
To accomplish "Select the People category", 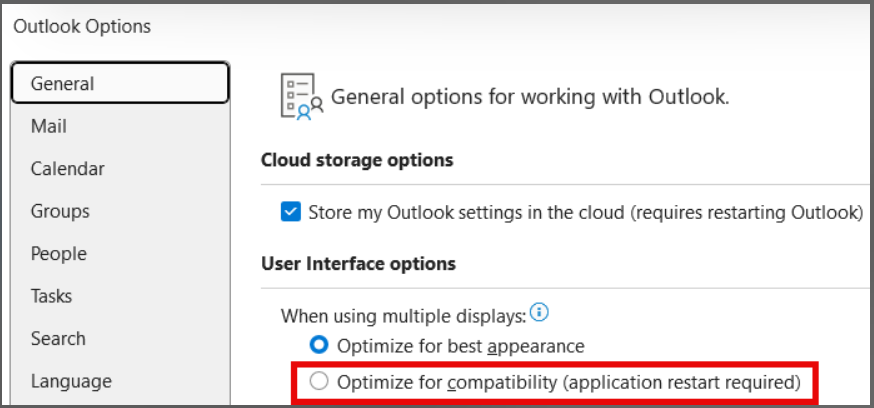I will 58,253.
